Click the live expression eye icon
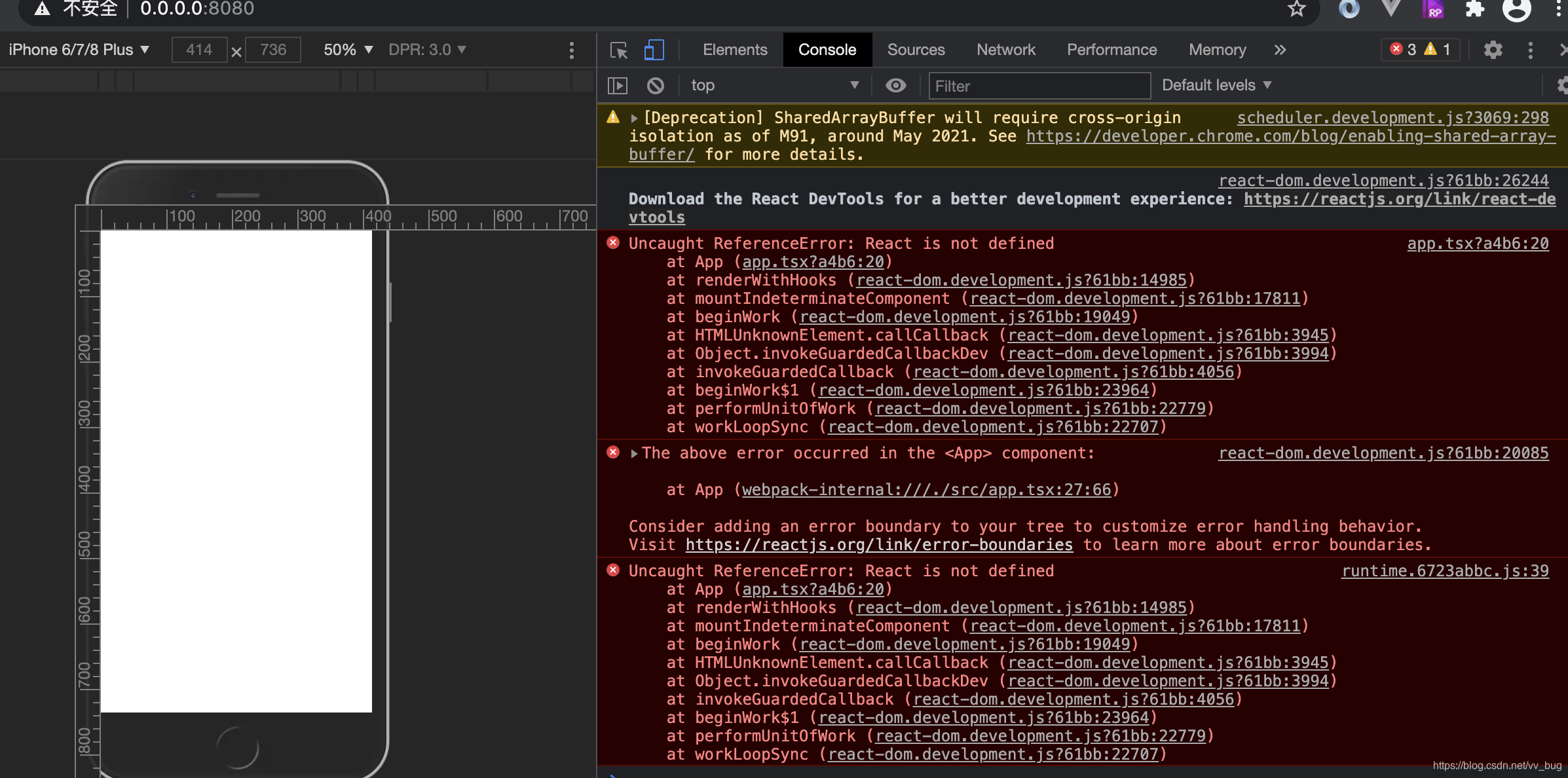The height and width of the screenshot is (778, 1568). click(895, 86)
